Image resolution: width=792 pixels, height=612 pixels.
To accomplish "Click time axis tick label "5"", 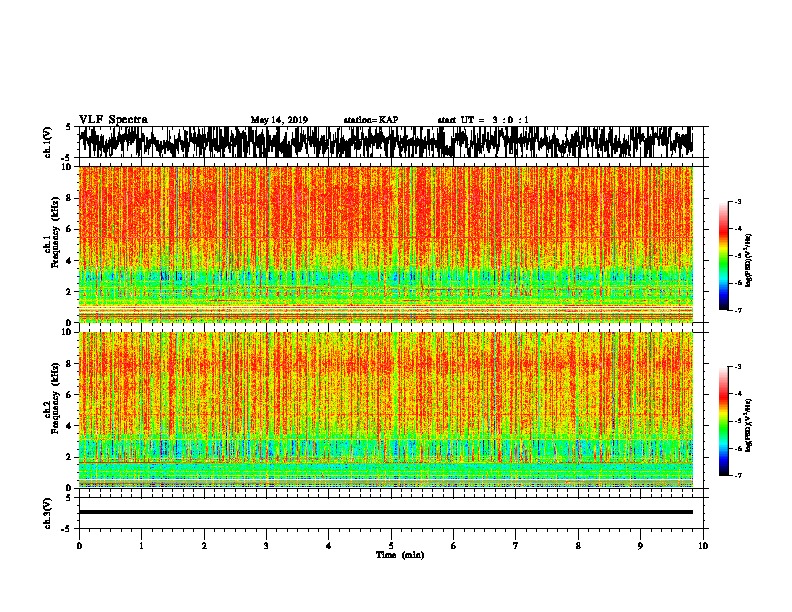I will tap(391, 546).
